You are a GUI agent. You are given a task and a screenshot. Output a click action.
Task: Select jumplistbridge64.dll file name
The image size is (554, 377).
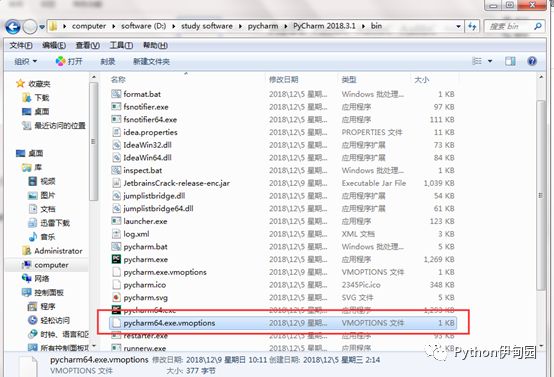[158, 208]
